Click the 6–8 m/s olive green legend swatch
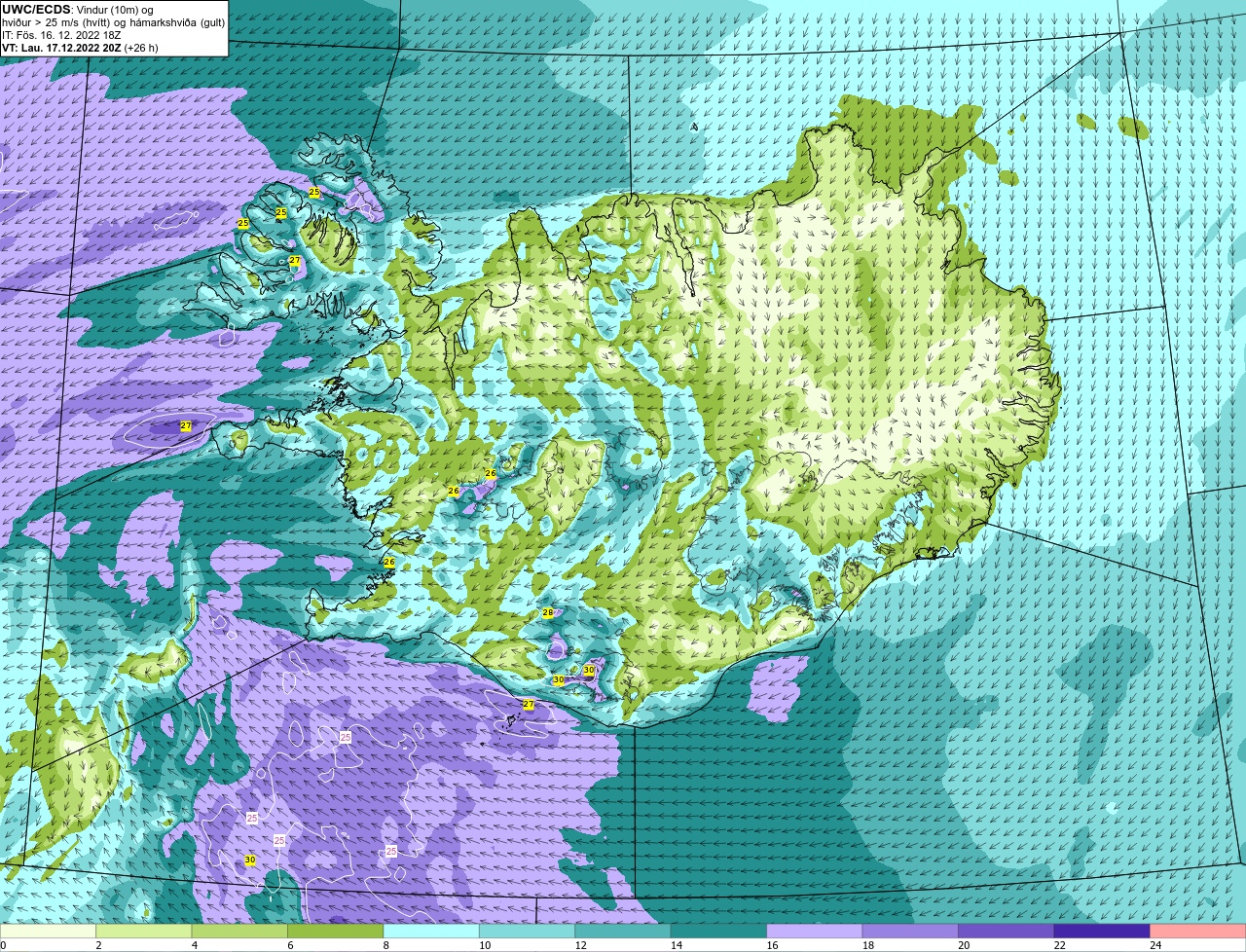The width and height of the screenshot is (1246, 952). click(x=337, y=931)
